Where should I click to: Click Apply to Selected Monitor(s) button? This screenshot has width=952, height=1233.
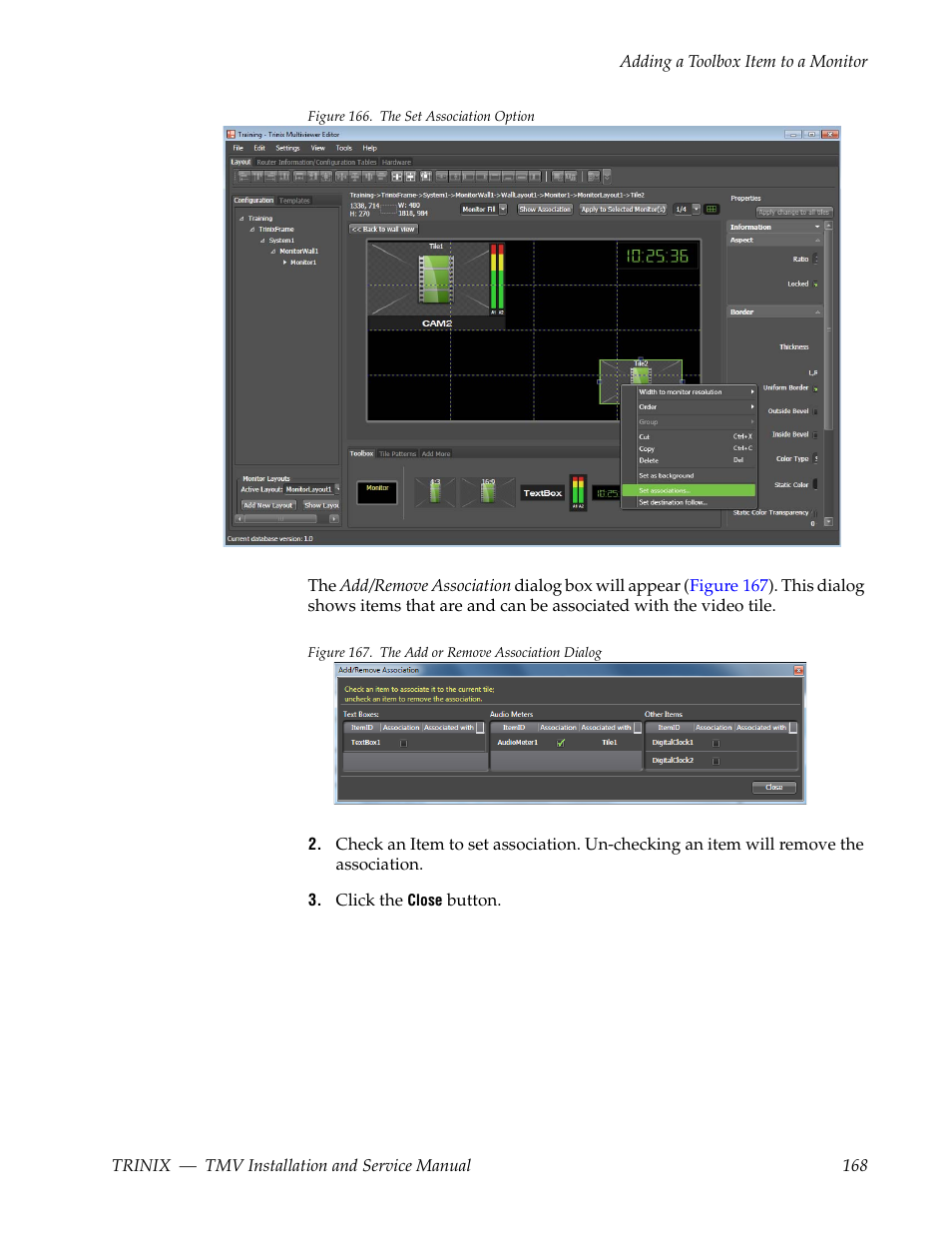tap(623, 209)
